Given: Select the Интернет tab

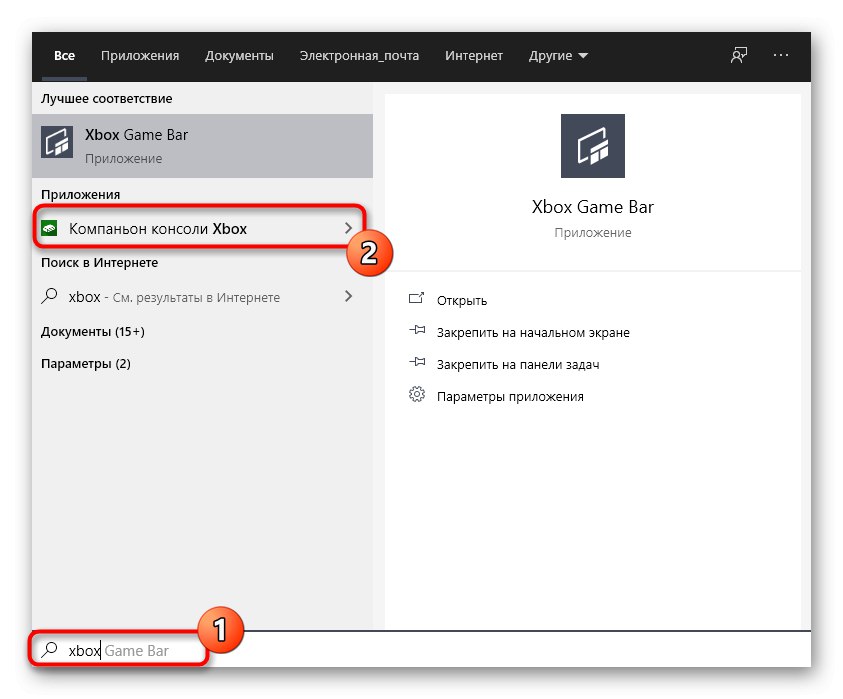Looking at the screenshot, I should coord(474,56).
